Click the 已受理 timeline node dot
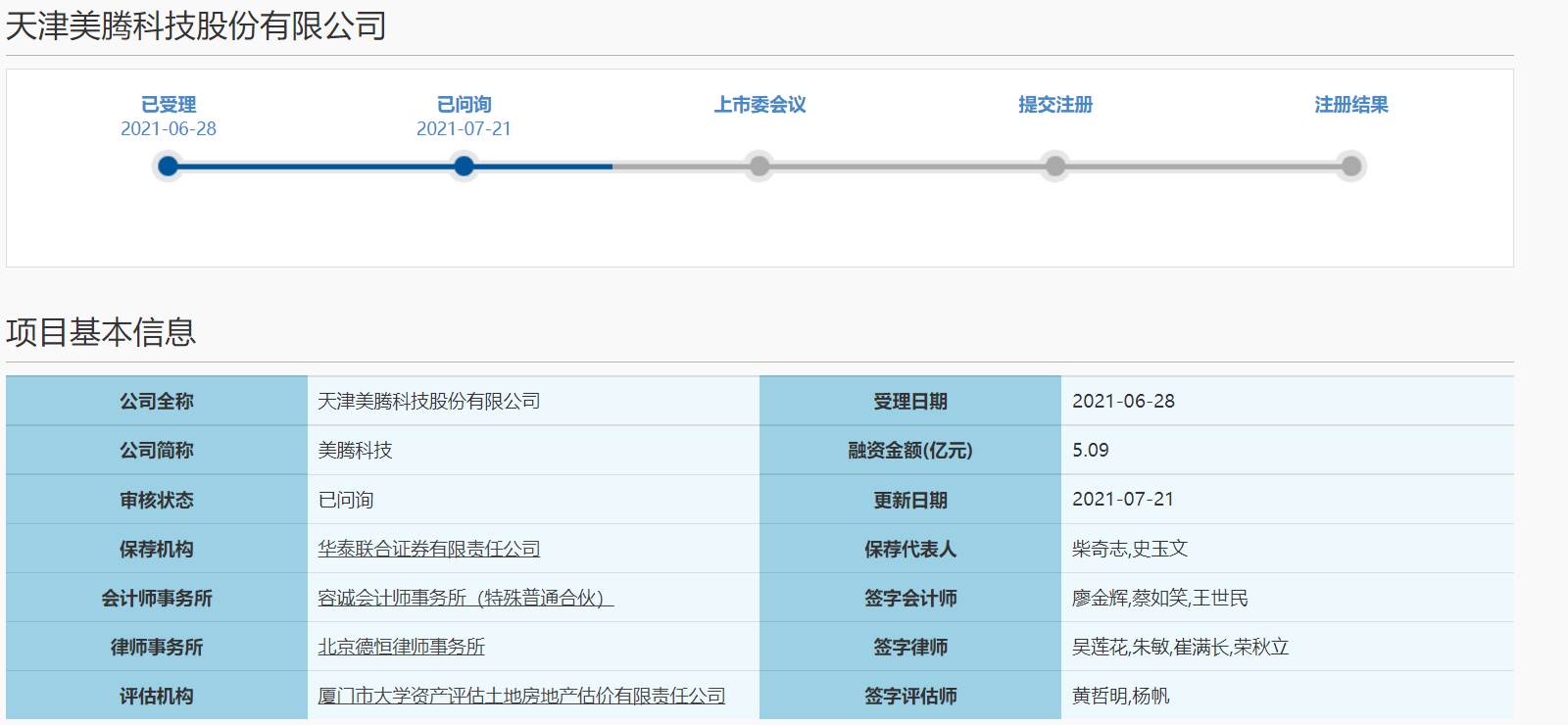Viewport: 1568px width, 725px height. click(169, 167)
